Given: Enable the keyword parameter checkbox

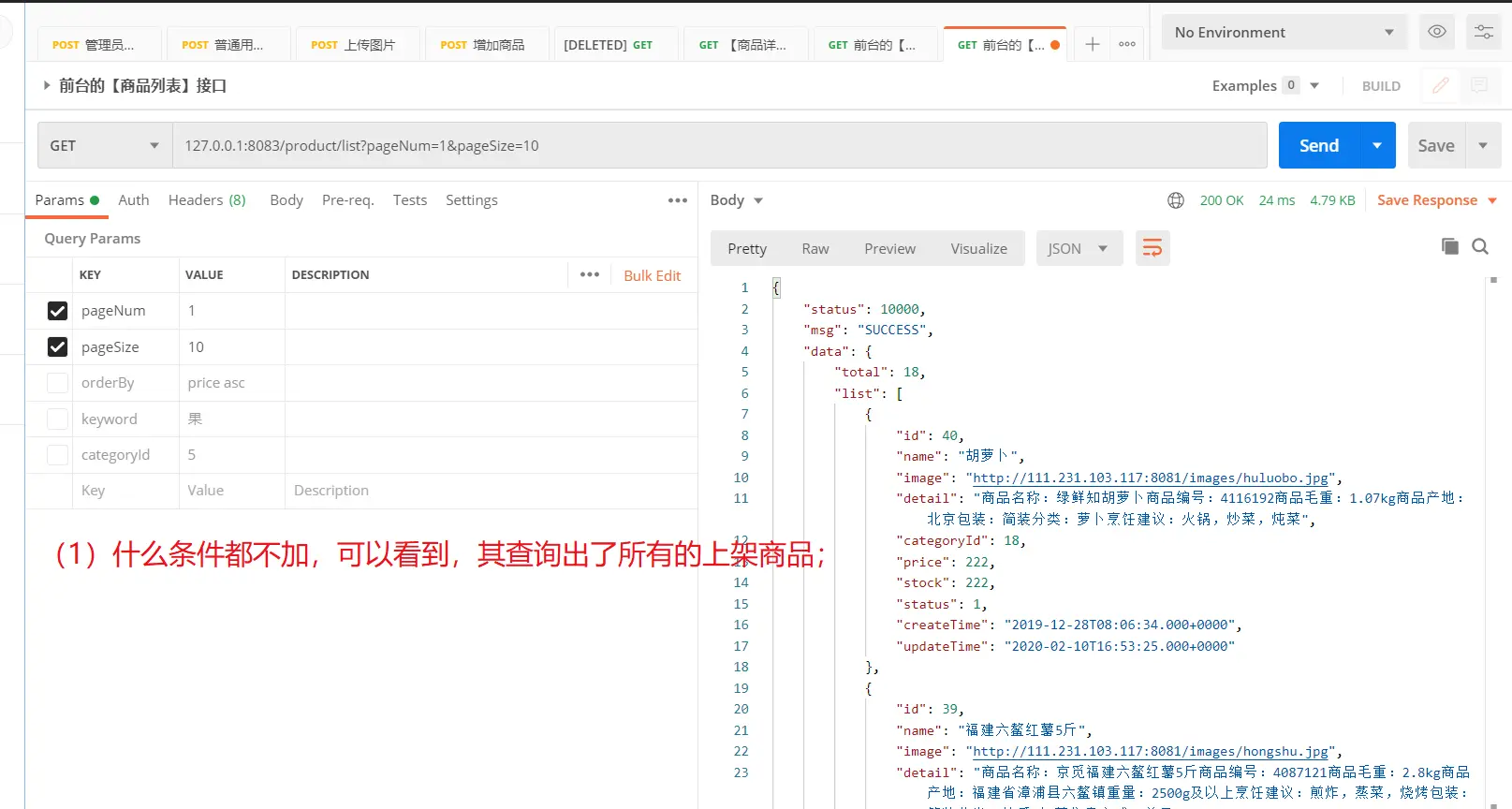Looking at the screenshot, I should (x=57, y=419).
